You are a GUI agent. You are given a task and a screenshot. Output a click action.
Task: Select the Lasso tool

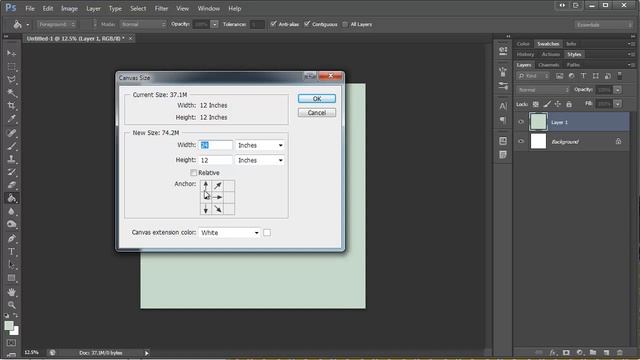pyautogui.click(x=11, y=80)
